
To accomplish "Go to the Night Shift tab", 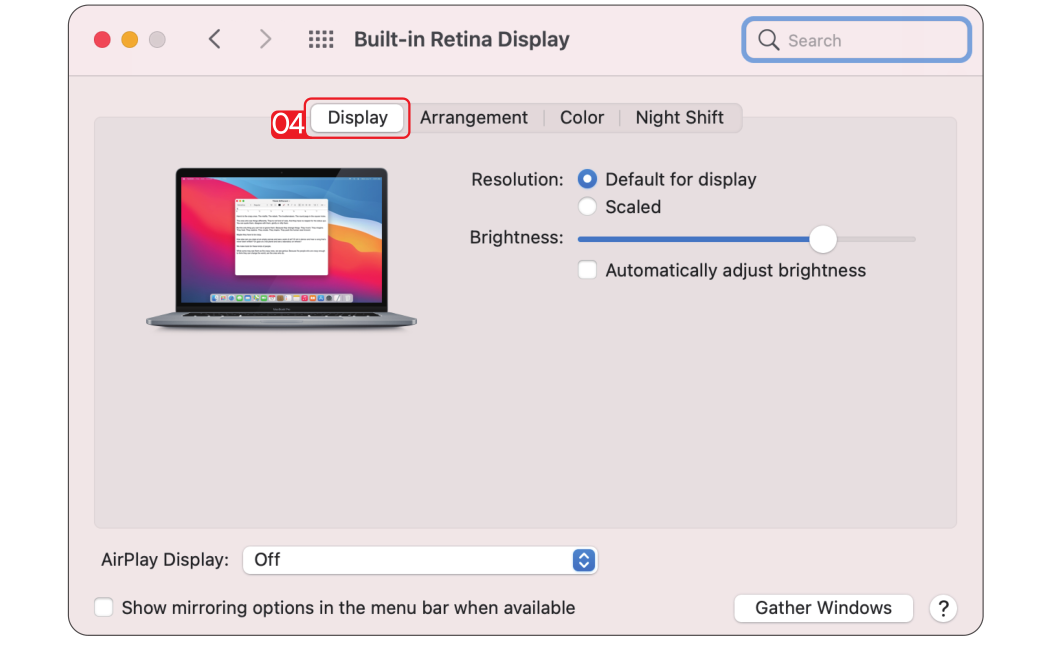I will point(679,118).
